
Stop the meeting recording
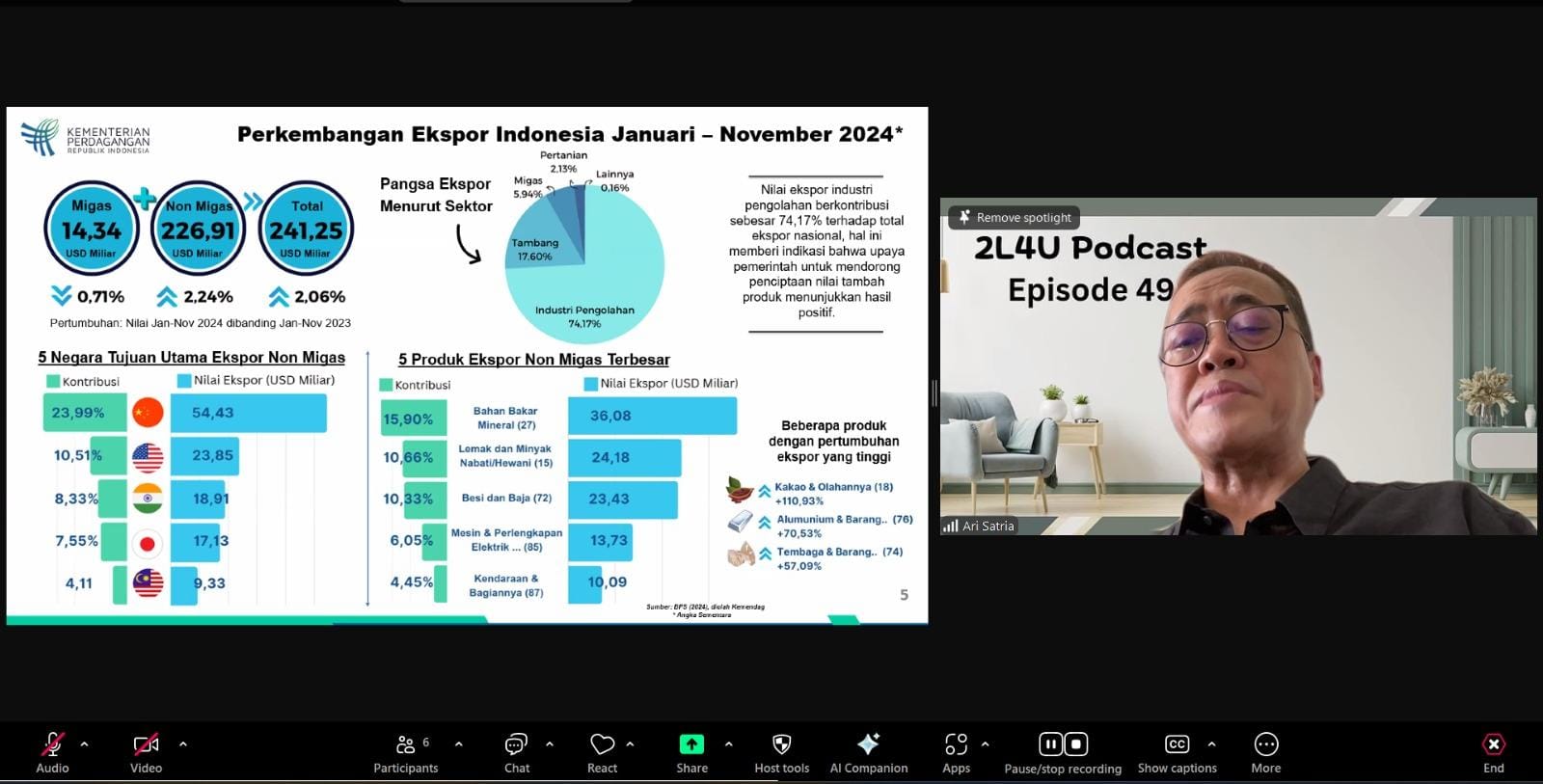[1076, 744]
